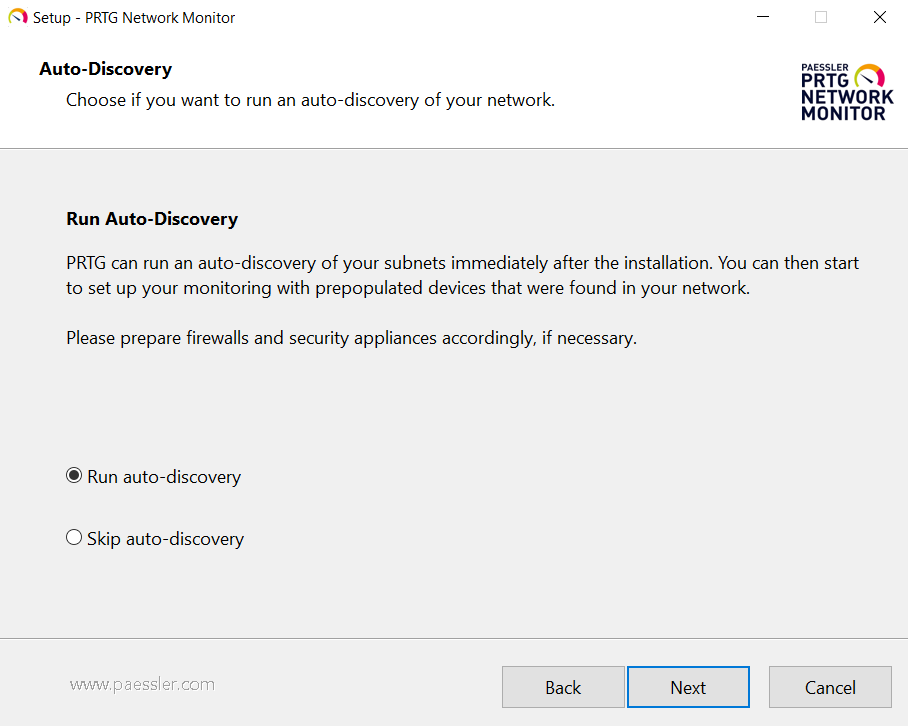908x726 pixels.
Task: Click the "Choose if you want to run" subtitle
Action: pyautogui.click(x=310, y=100)
